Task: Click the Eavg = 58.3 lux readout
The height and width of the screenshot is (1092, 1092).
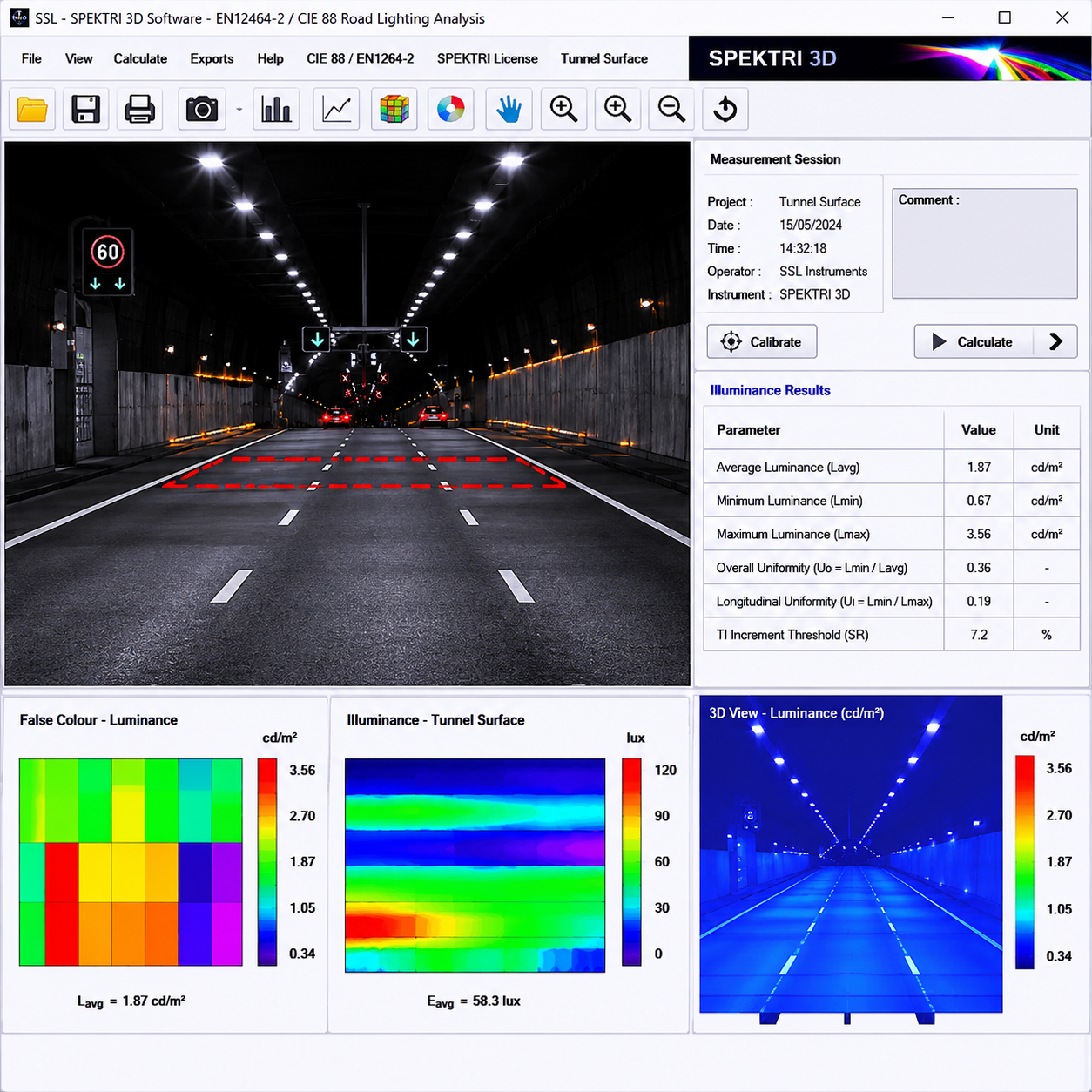Action: pos(474,1001)
